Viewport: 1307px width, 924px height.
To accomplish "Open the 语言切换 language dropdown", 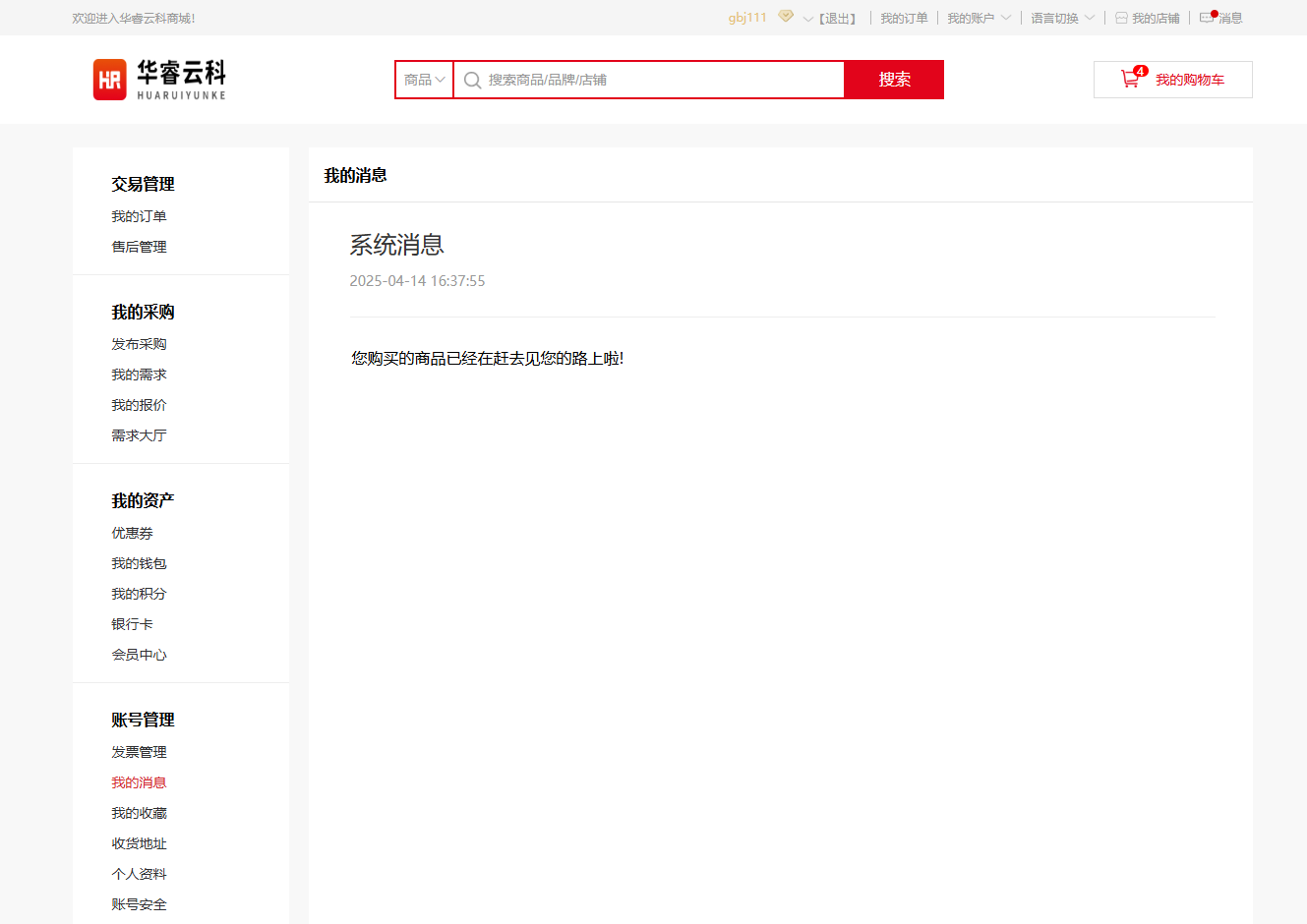I will [1062, 19].
